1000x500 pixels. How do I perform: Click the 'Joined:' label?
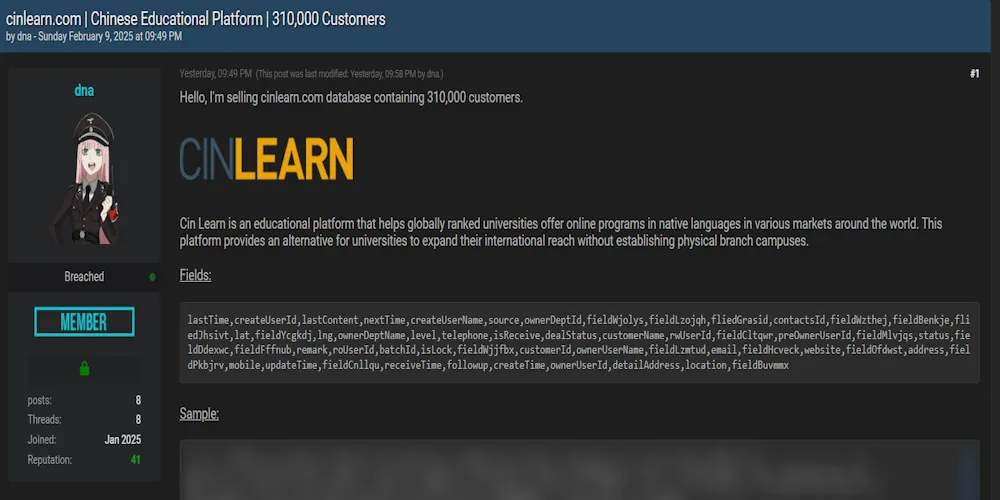pyautogui.click(x=42, y=439)
